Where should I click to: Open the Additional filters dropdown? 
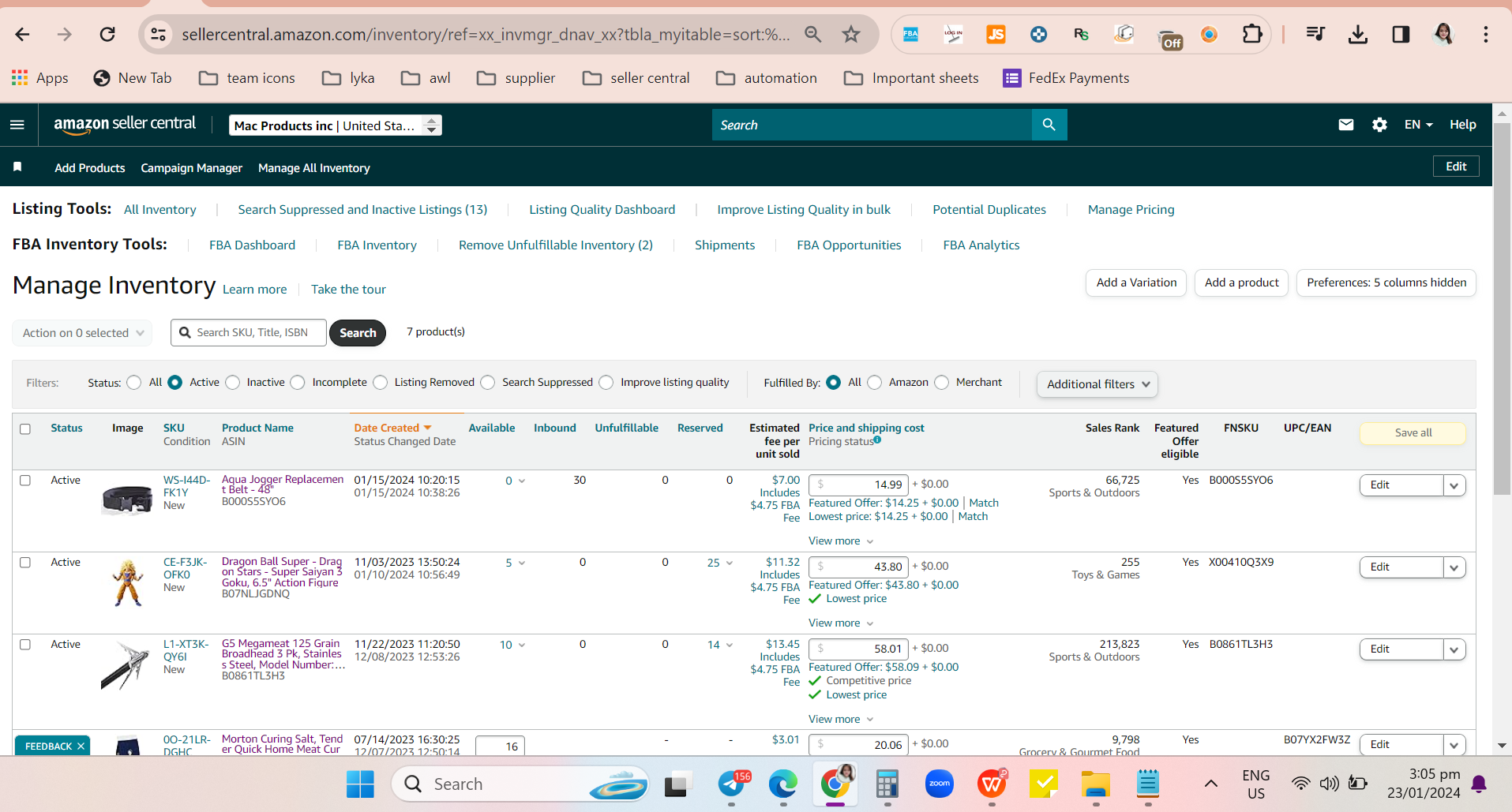(1097, 384)
